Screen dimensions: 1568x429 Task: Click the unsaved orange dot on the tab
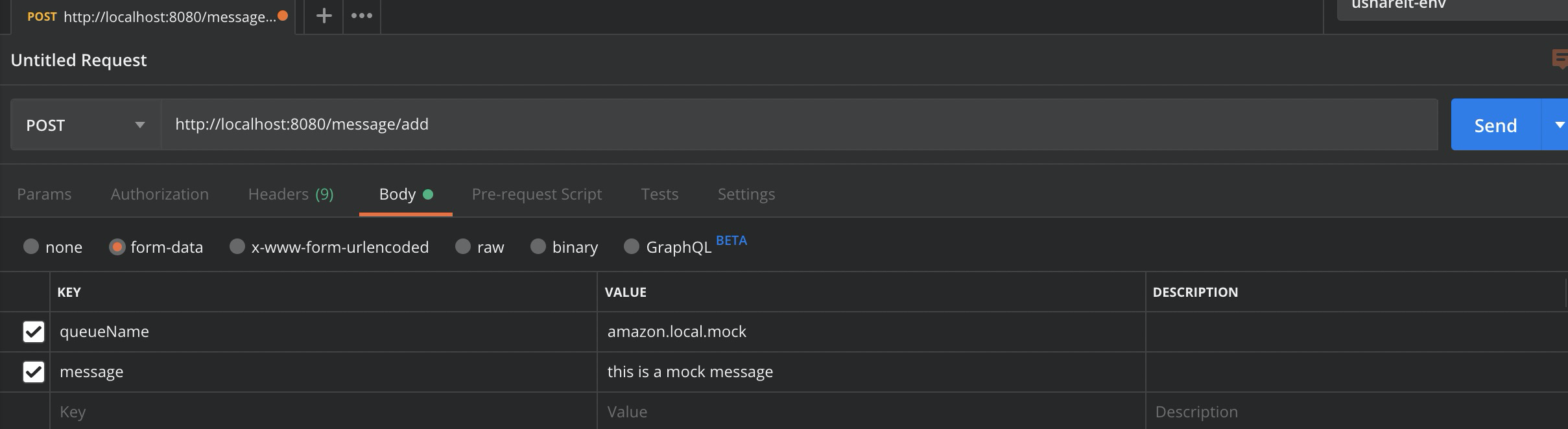pos(283,16)
